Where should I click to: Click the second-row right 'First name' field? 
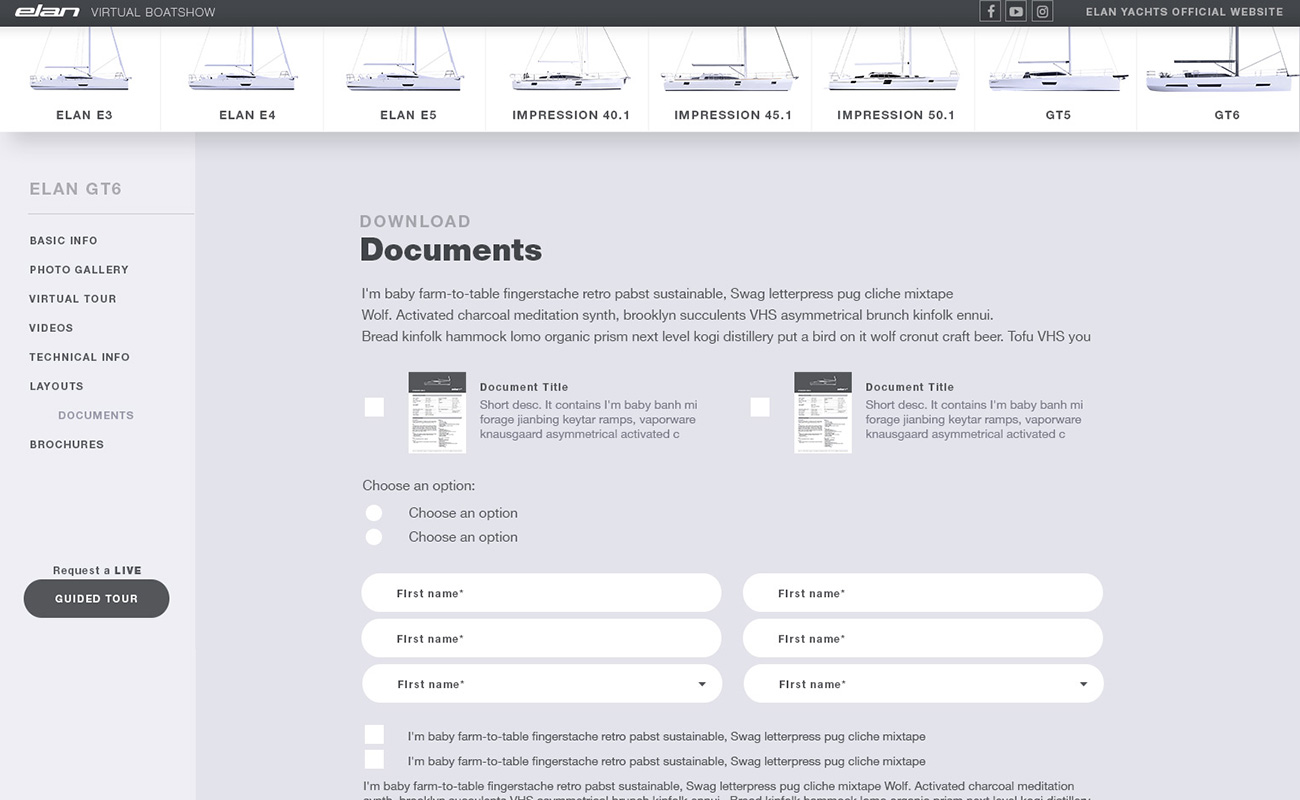(923, 638)
